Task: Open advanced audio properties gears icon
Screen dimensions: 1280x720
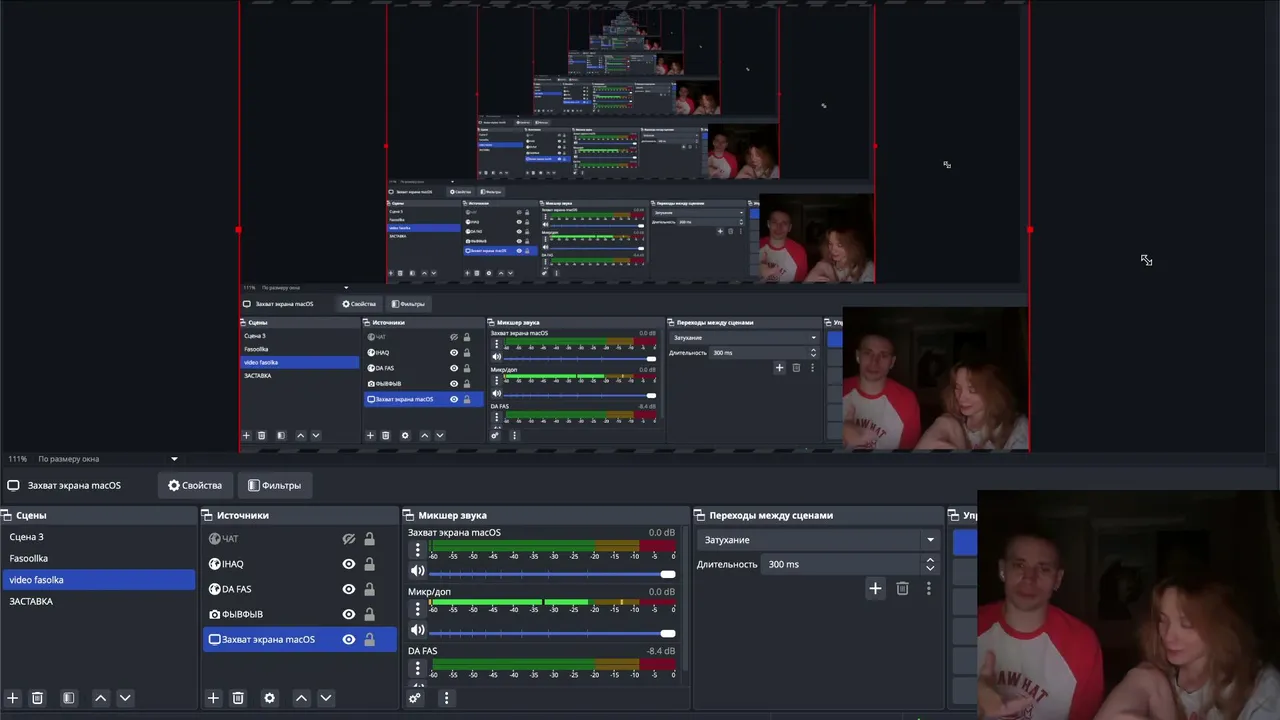Action: 415,698
